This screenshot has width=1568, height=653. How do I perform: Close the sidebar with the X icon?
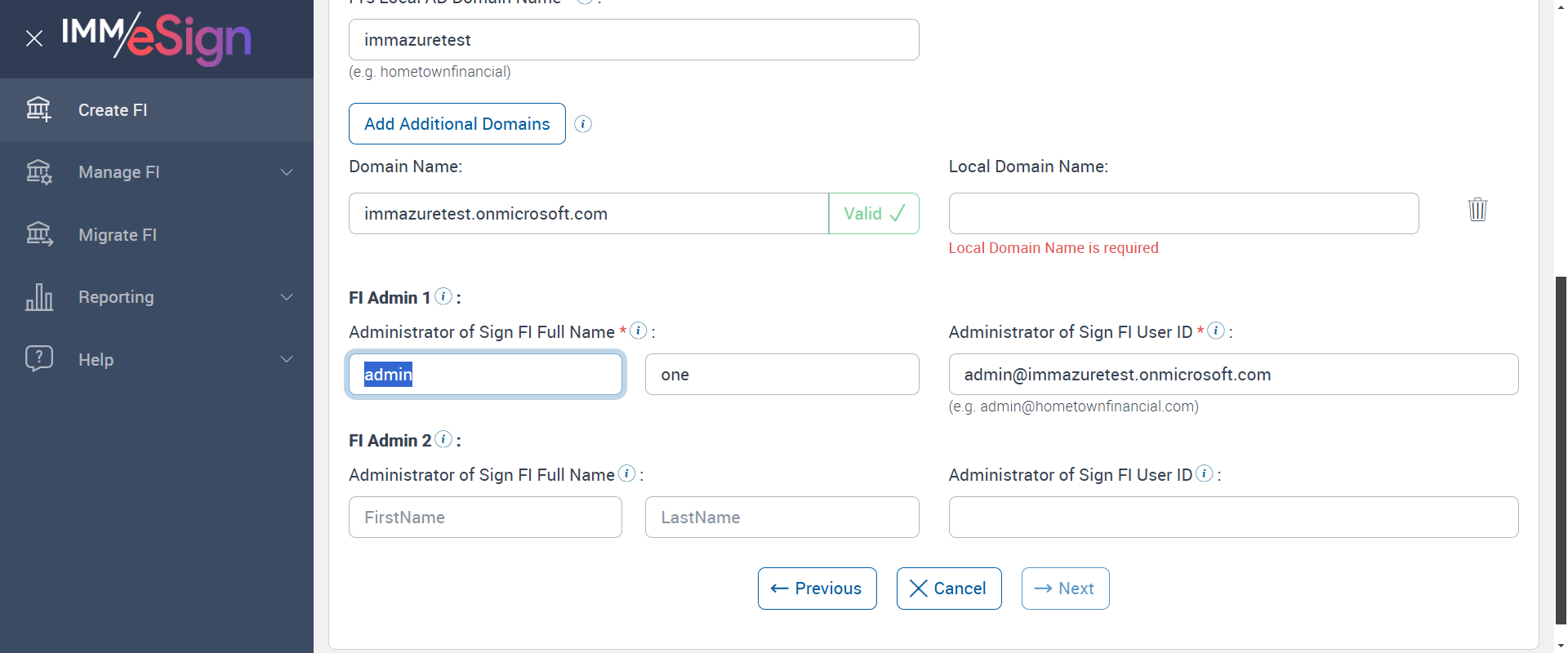(x=34, y=38)
